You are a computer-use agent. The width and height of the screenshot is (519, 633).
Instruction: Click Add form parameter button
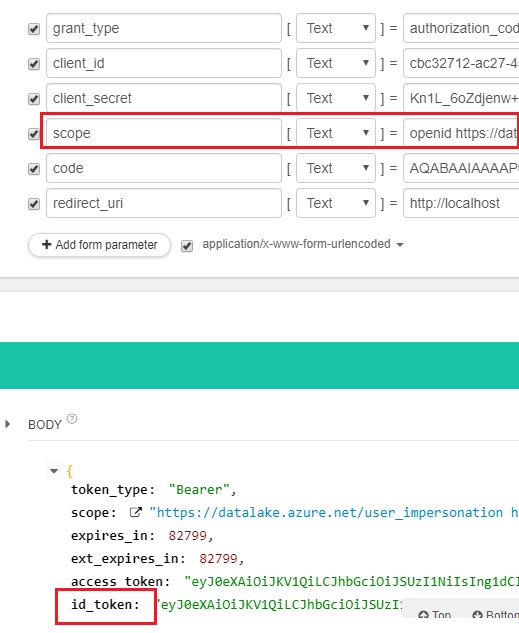click(x=99, y=245)
